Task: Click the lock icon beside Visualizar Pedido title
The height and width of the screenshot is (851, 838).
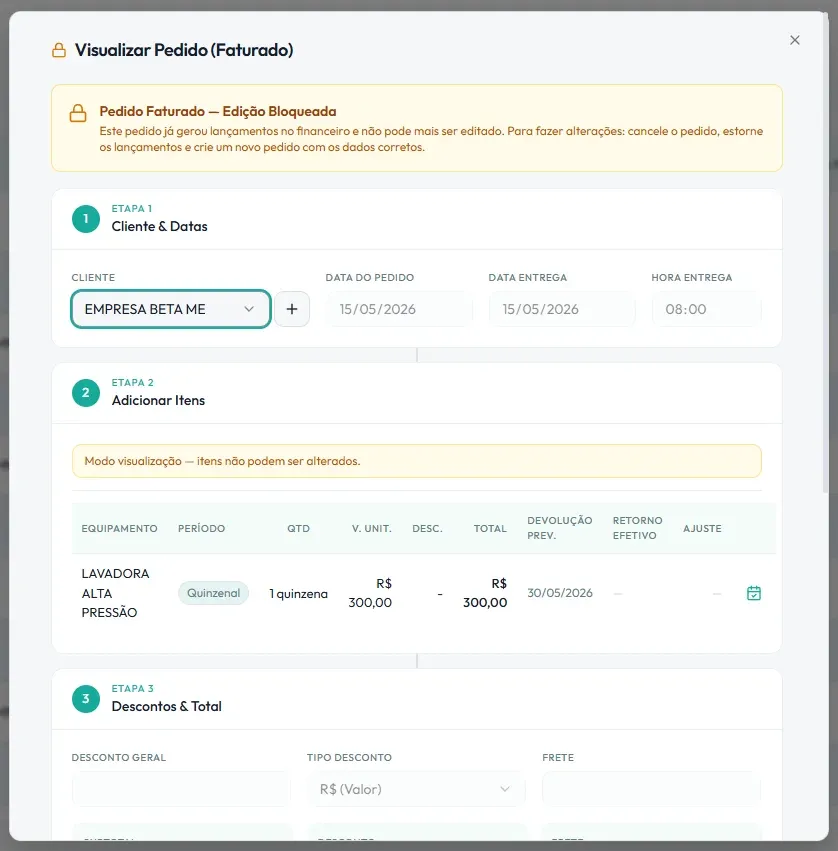Action: click(59, 50)
